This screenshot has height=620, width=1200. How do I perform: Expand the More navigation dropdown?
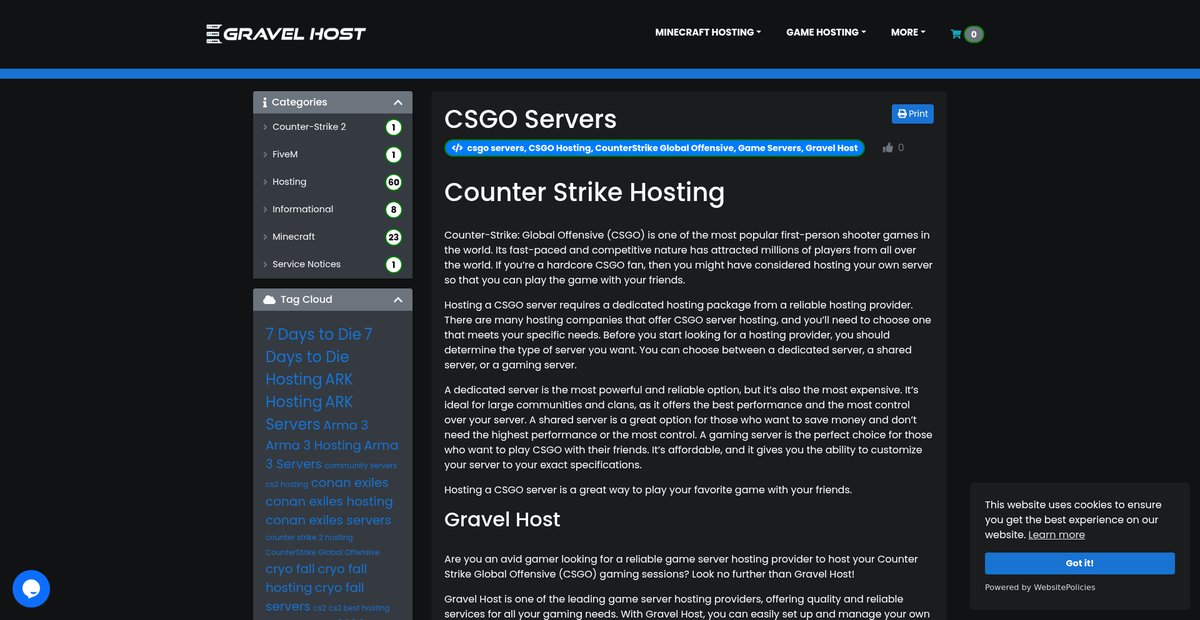click(x=908, y=32)
